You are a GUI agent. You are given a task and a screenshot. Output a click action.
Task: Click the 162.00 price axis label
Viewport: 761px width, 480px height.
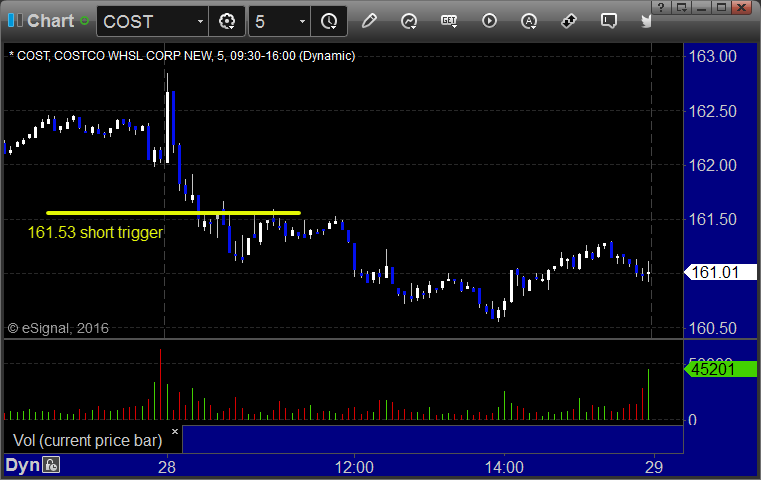coord(712,165)
